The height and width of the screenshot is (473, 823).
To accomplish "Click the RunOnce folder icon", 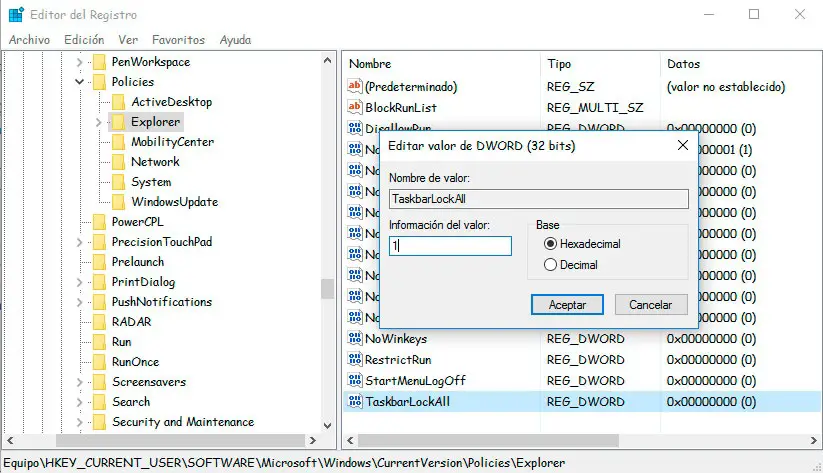I will pyautogui.click(x=99, y=362).
